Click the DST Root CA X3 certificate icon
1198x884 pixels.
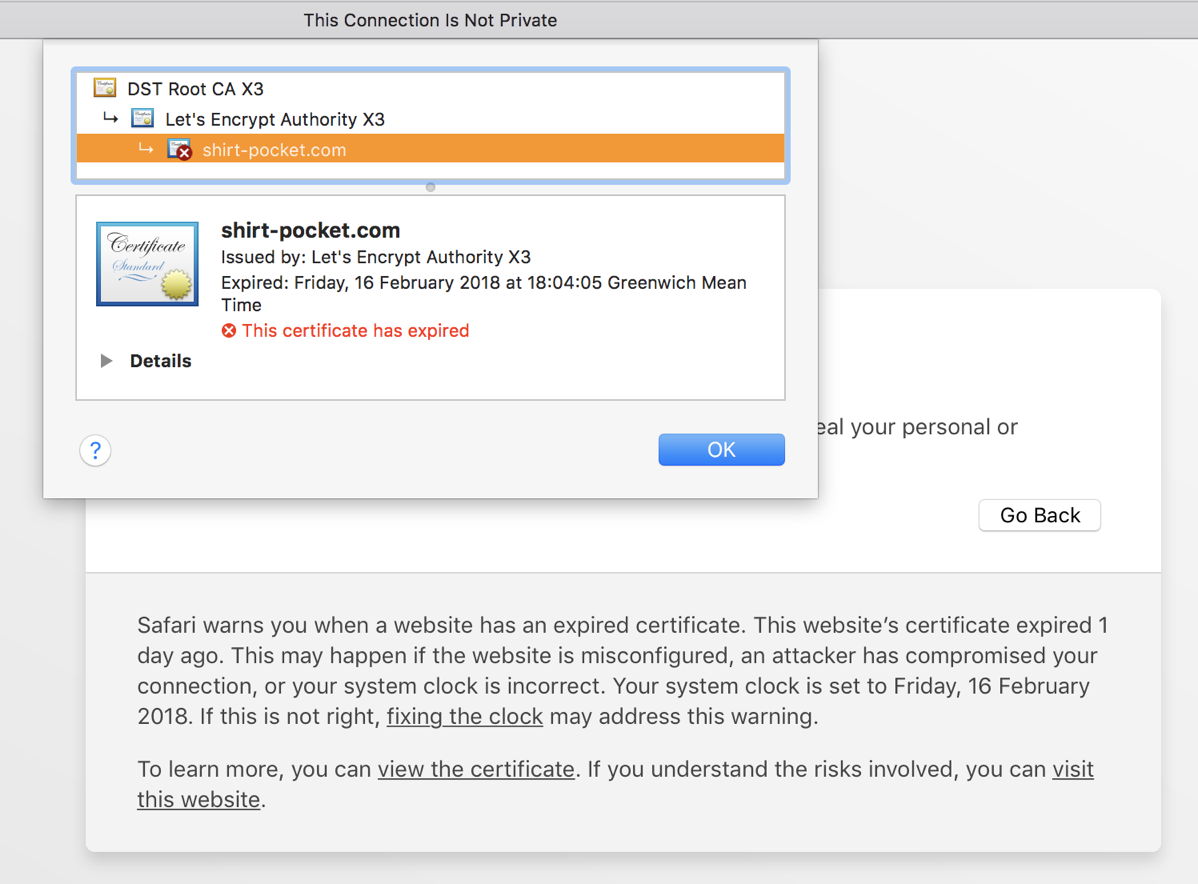coord(104,88)
